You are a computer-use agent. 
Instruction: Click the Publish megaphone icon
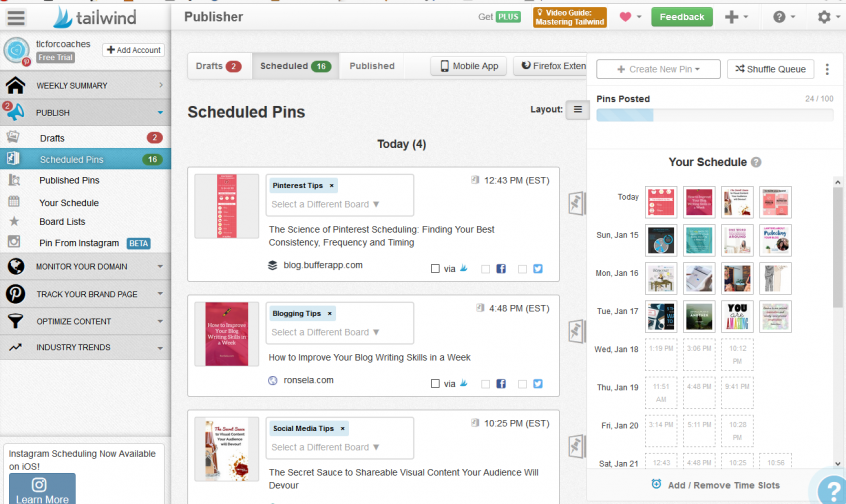coord(16,112)
